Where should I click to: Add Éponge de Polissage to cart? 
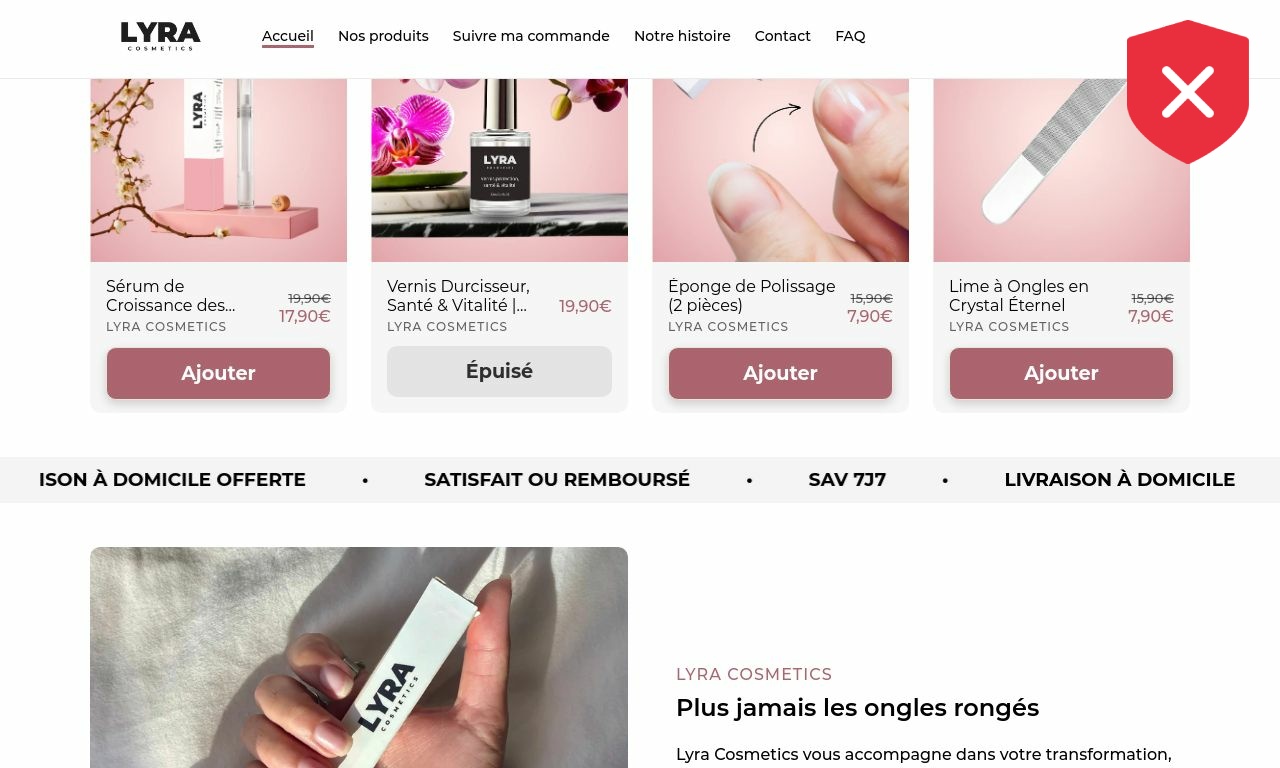[780, 373]
